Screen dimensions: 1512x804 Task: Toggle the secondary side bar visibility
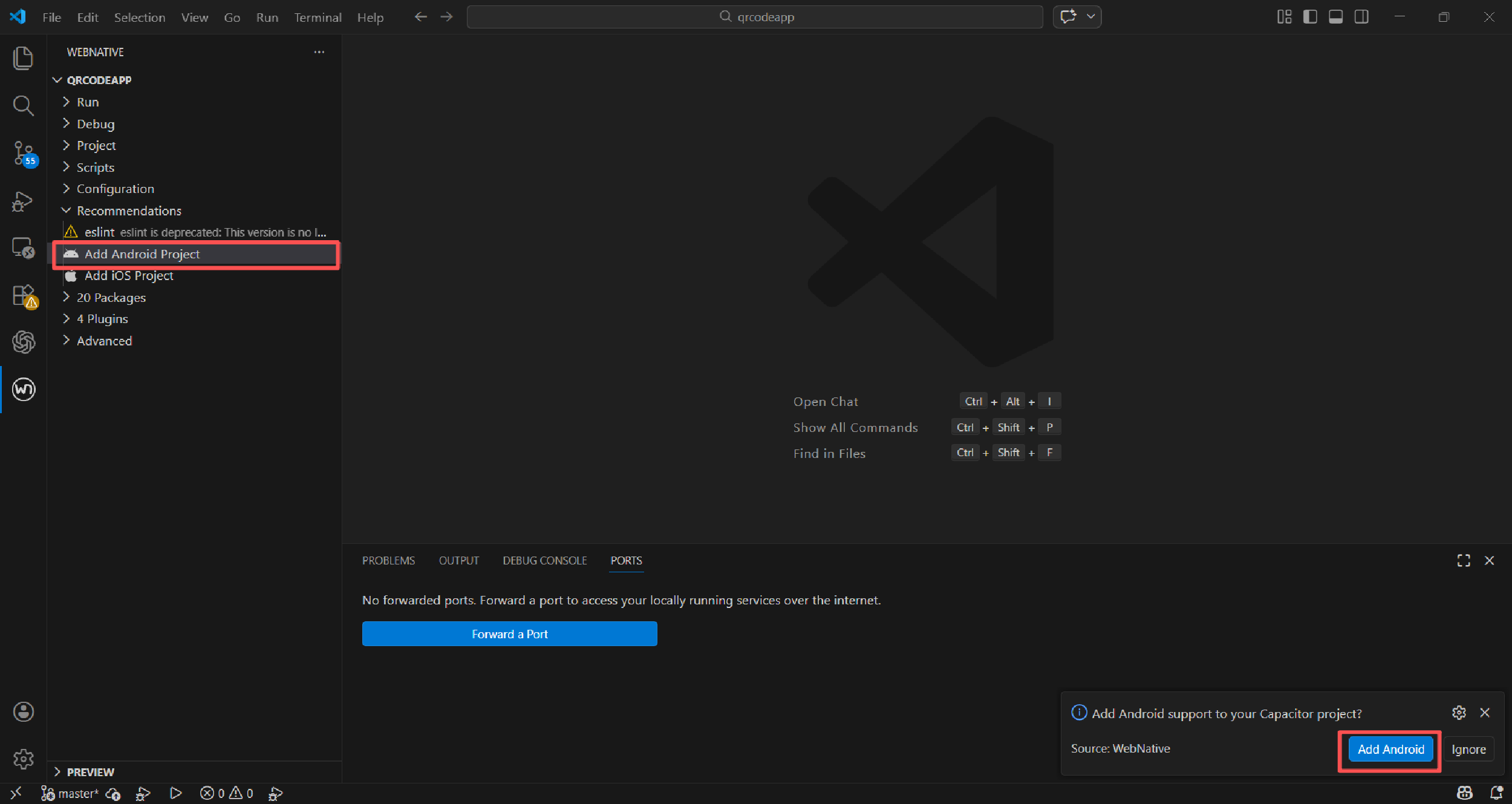click(x=1361, y=17)
